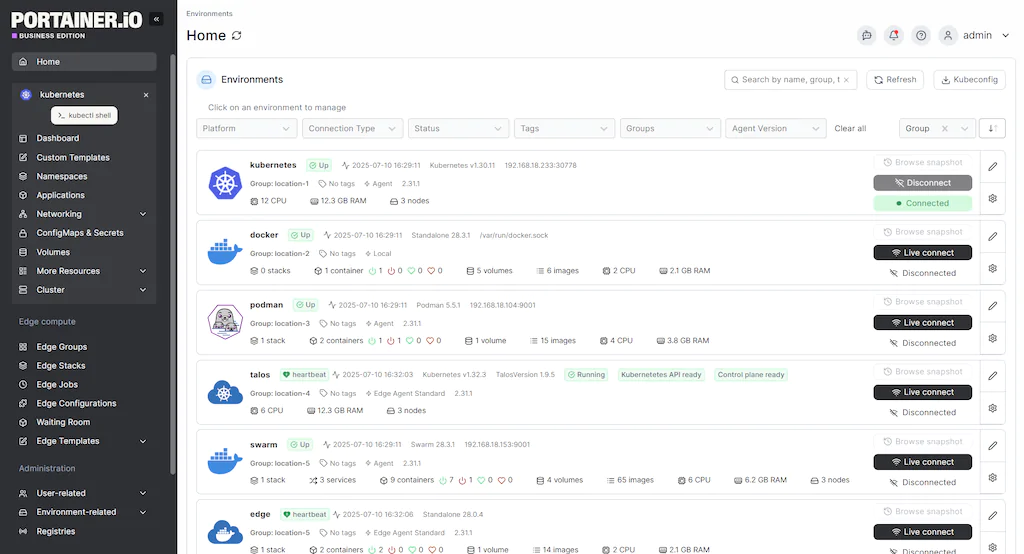Click the swarm whale logo
The image size is (1024, 554).
tap(225, 461)
